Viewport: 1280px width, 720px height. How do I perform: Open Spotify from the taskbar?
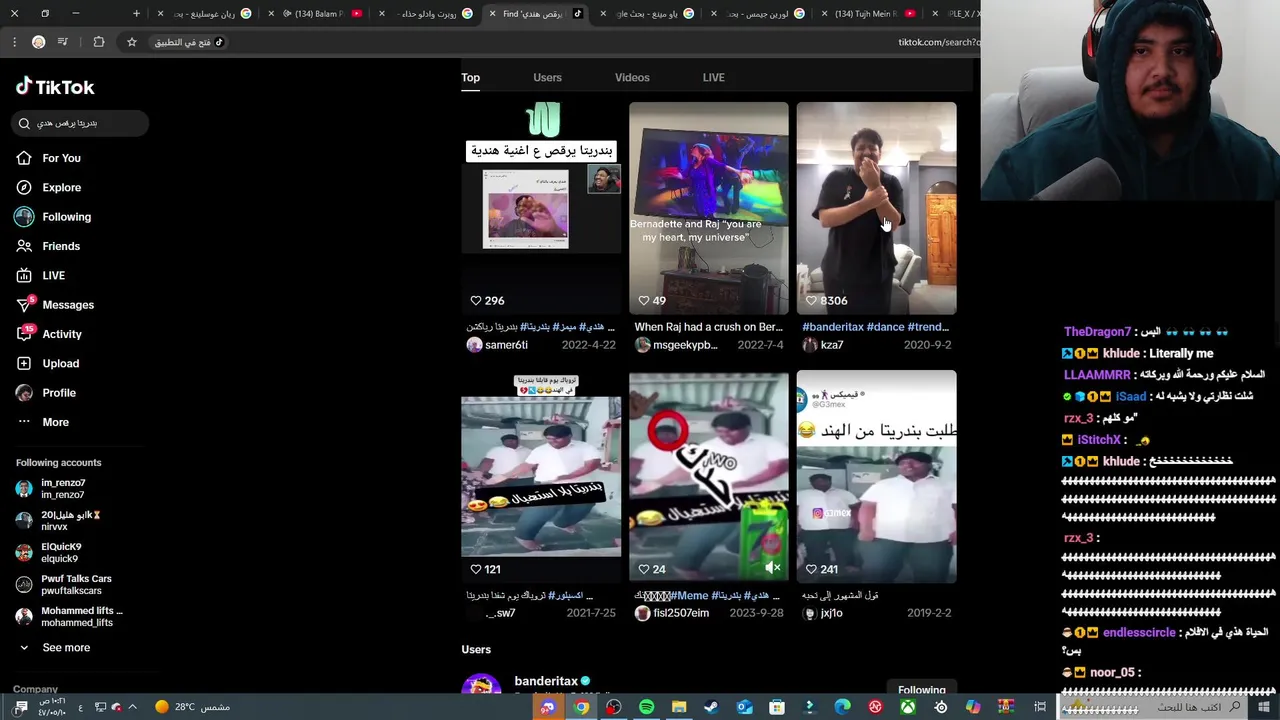point(646,707)
